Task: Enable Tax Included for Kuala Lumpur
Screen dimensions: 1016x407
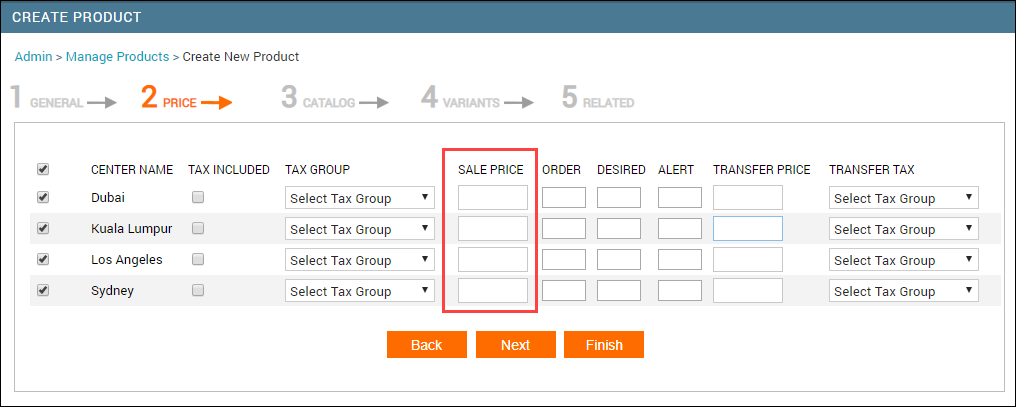Action: click(x=198, y=229)
